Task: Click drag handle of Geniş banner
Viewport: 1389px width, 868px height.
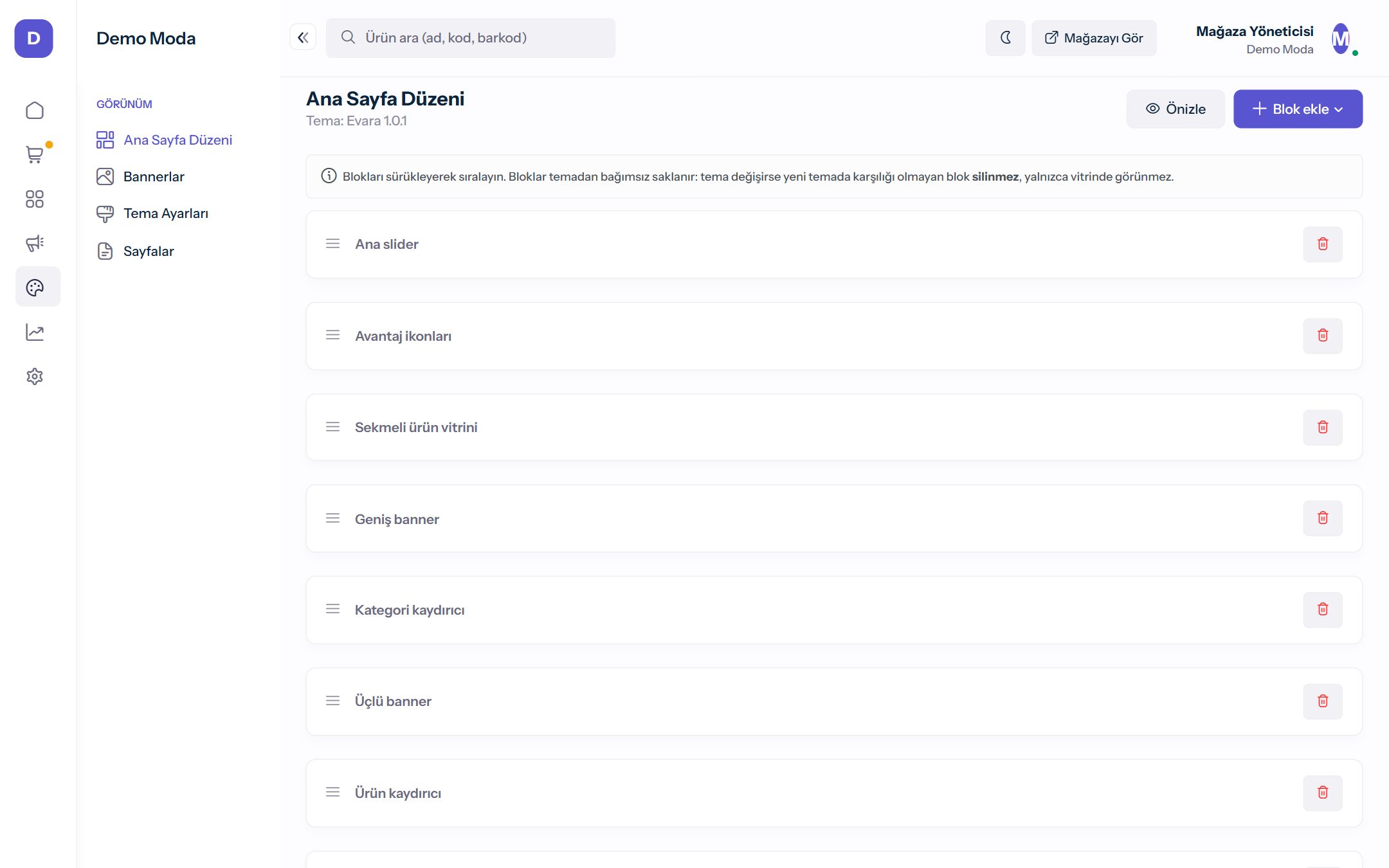Action: click(x=332, y=518)
